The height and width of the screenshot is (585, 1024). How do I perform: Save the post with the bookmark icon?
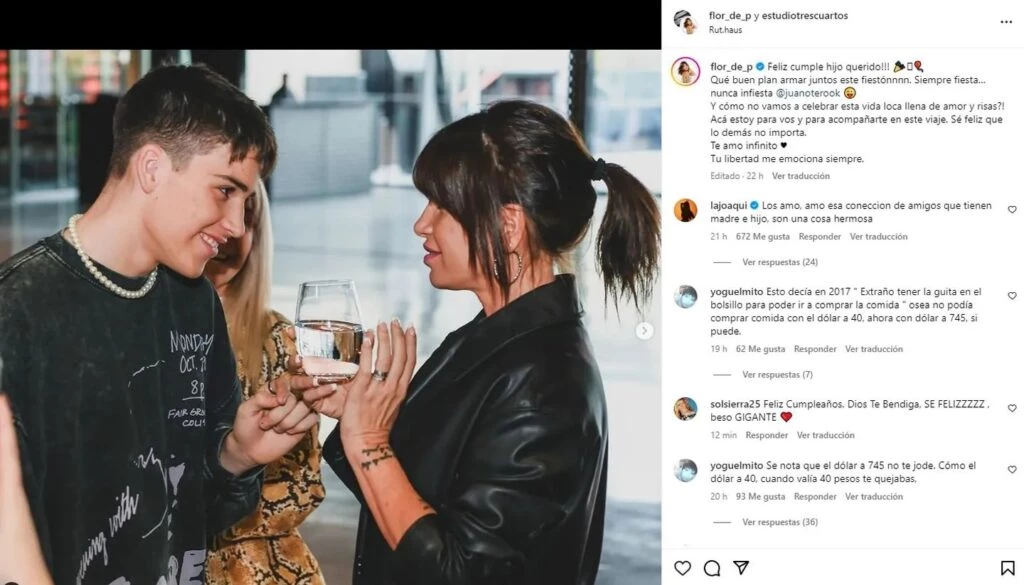1004,568
